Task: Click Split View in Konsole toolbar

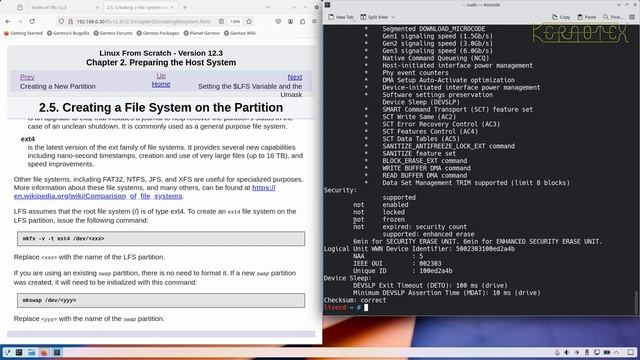Action: point(374,17)
